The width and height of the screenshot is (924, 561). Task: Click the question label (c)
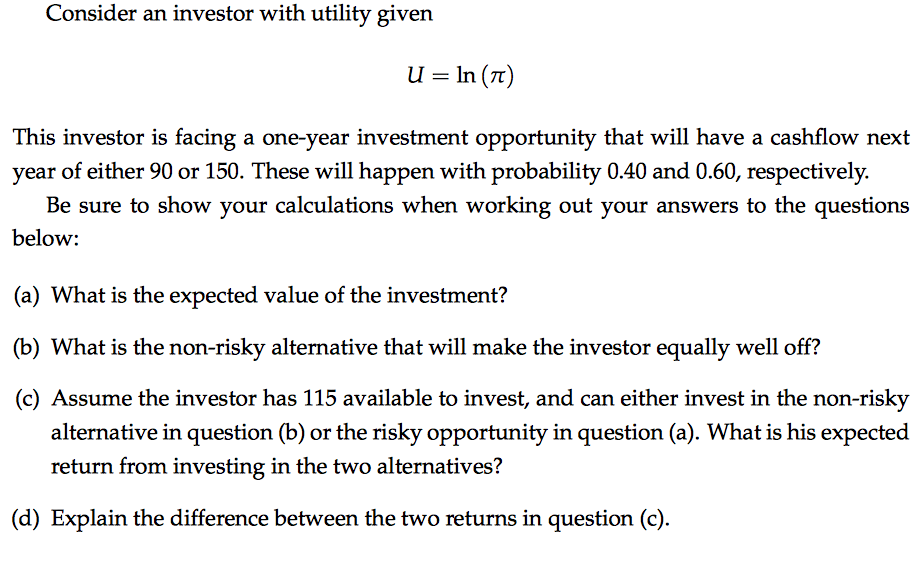[27, 399]
